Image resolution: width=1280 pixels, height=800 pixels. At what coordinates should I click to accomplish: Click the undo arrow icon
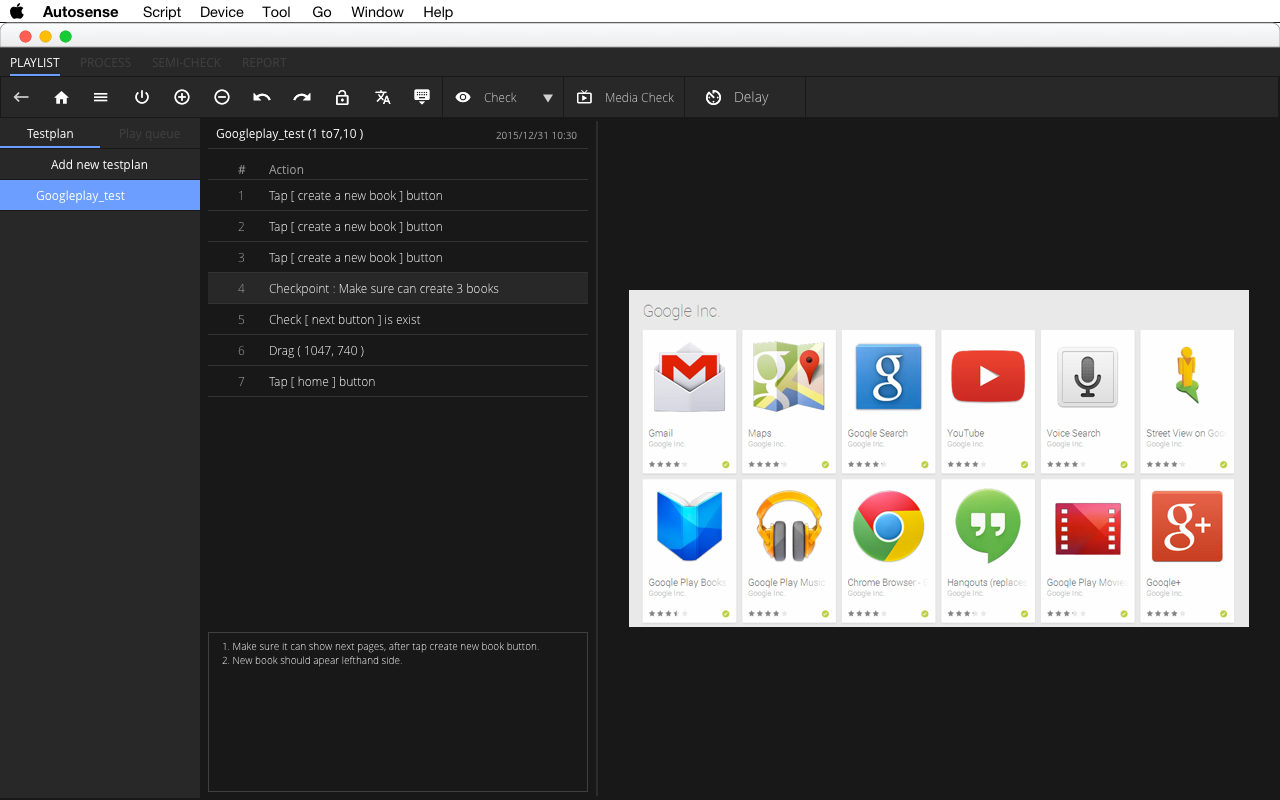262,97
